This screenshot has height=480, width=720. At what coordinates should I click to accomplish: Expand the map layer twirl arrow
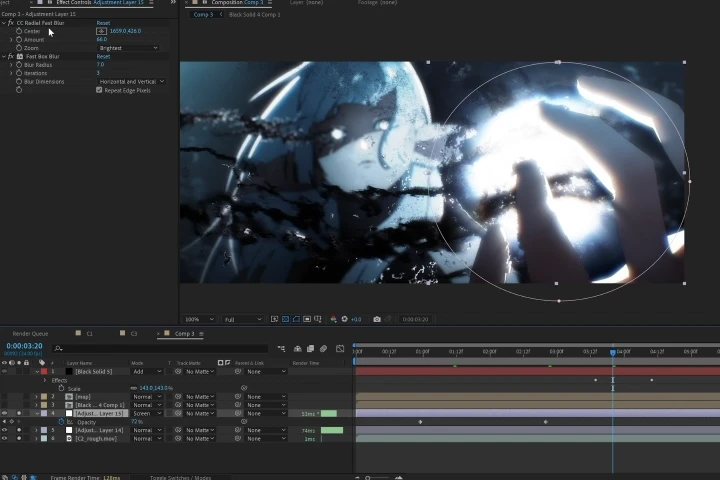tap(36, 397)
